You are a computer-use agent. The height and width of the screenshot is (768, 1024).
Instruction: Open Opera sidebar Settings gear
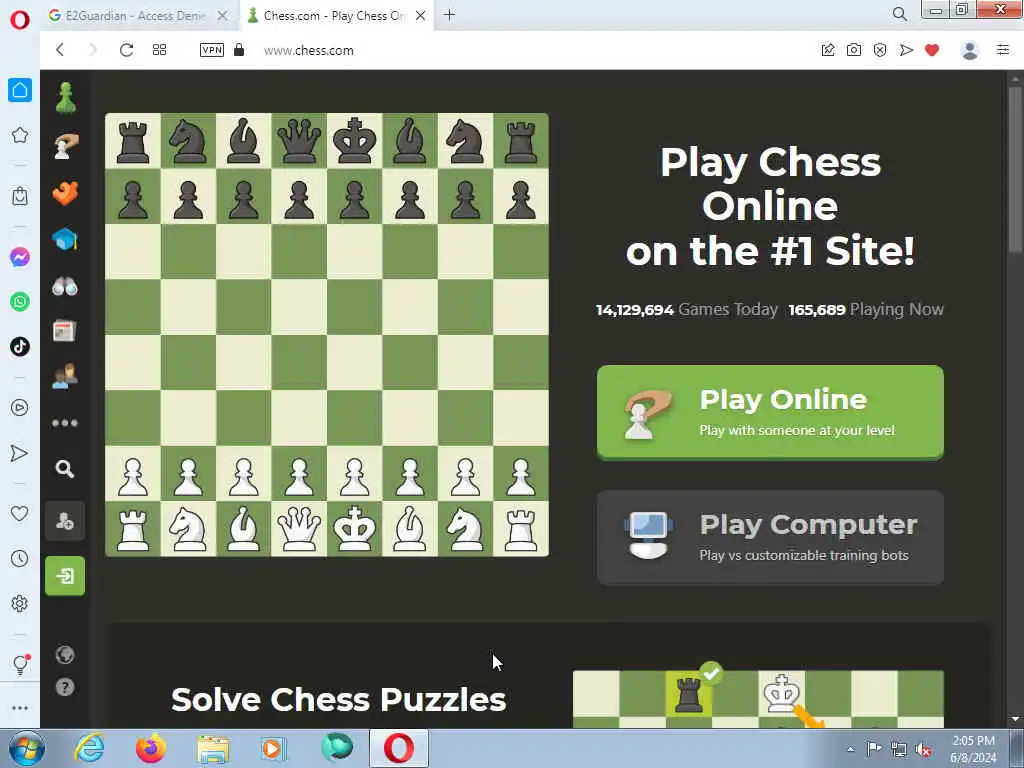pyautogui.click(x=20, y=603)
